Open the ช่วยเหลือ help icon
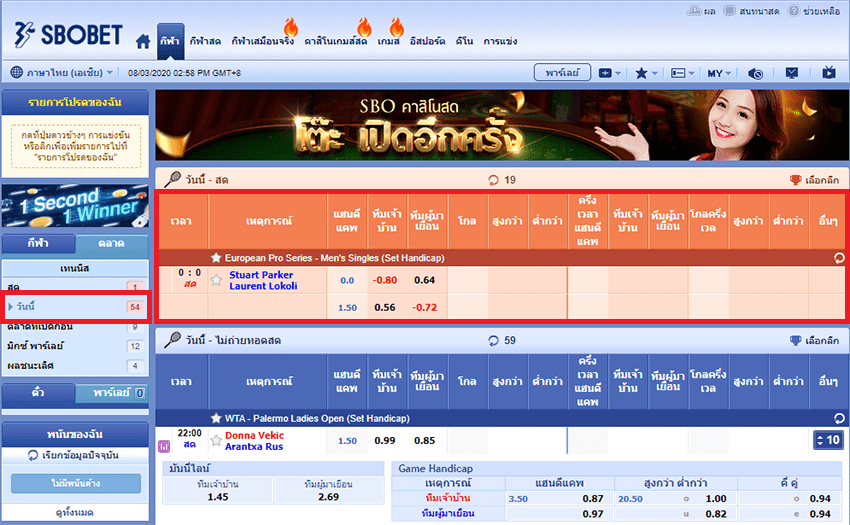This screenshot has height=525, width=850. (814, 11)
